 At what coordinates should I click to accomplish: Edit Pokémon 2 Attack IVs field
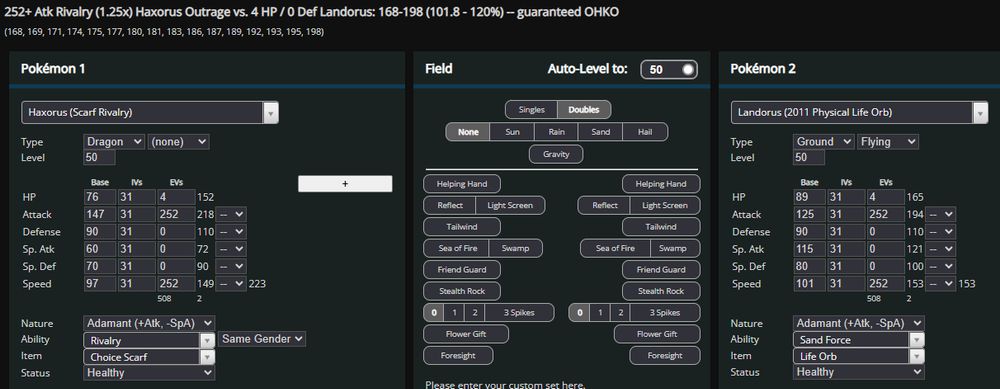(x=846, y=214)
